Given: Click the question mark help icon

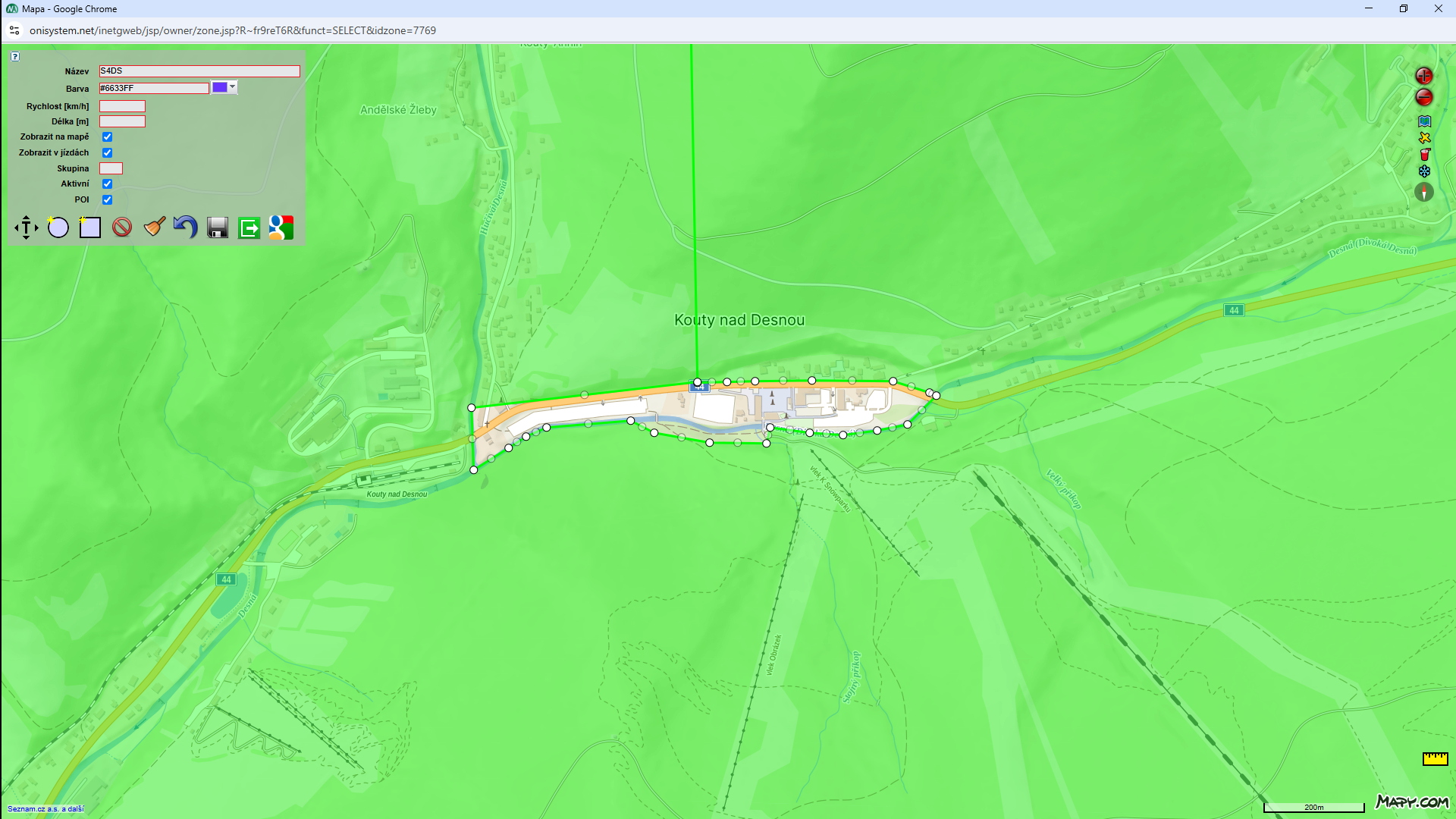Looking at the screenshot, I should pos(15,57).
